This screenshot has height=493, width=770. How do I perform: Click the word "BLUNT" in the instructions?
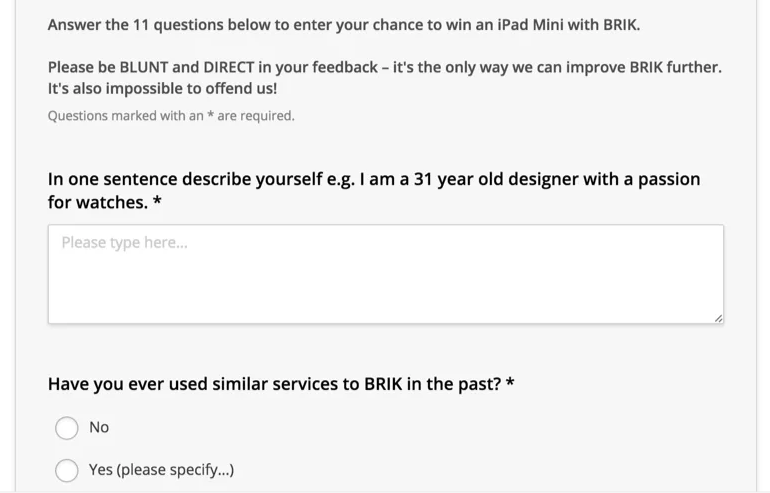tap(144, 67)
